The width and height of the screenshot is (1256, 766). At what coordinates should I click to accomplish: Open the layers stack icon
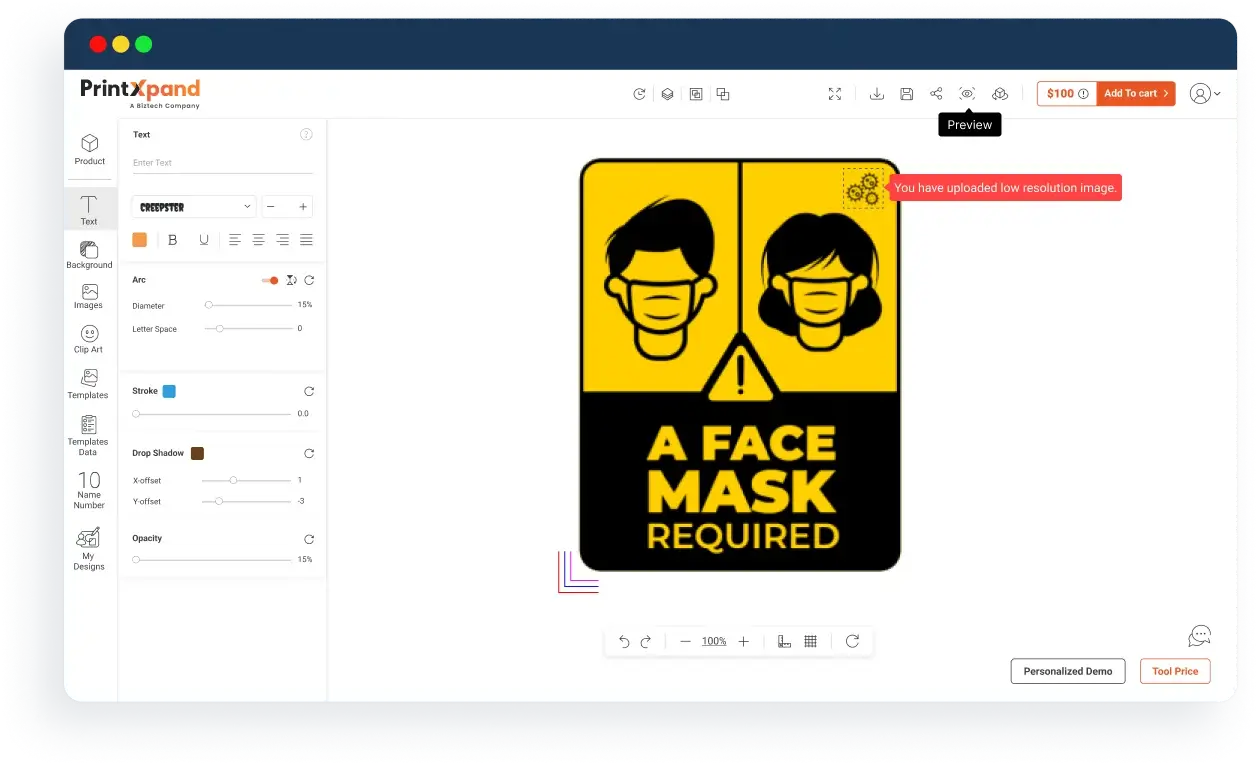(667, 94)
